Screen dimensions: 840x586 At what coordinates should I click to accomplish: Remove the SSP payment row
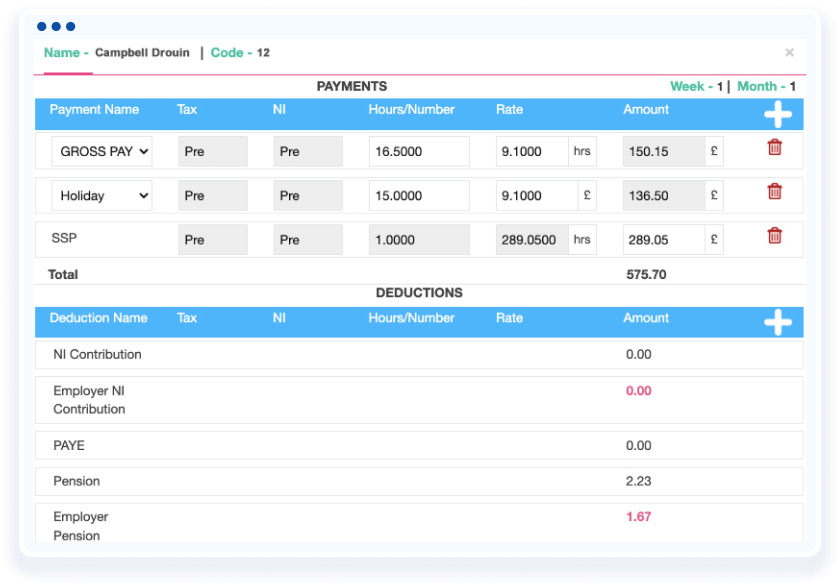[x=774, y=236]
